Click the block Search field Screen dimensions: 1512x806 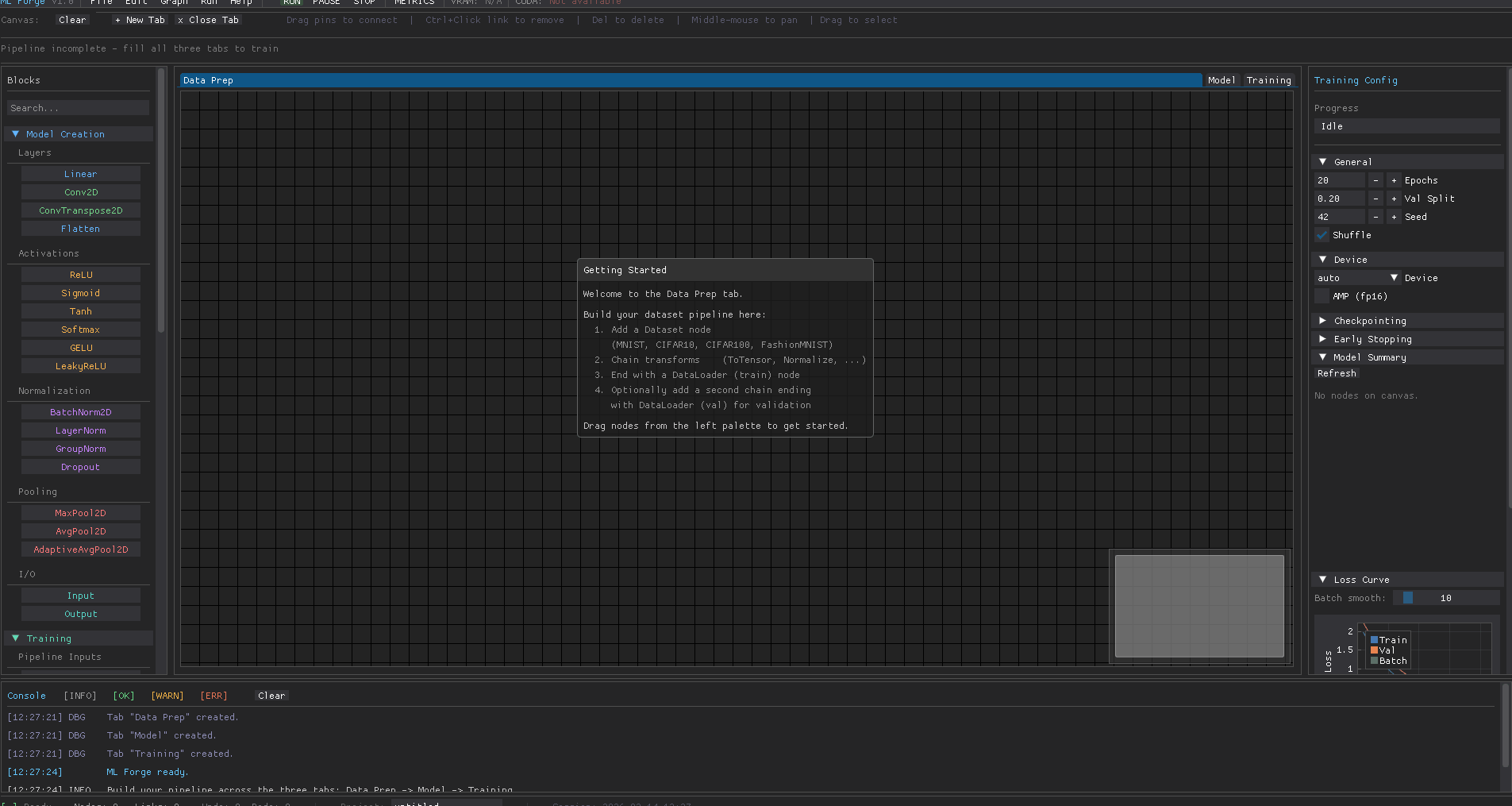78,106
